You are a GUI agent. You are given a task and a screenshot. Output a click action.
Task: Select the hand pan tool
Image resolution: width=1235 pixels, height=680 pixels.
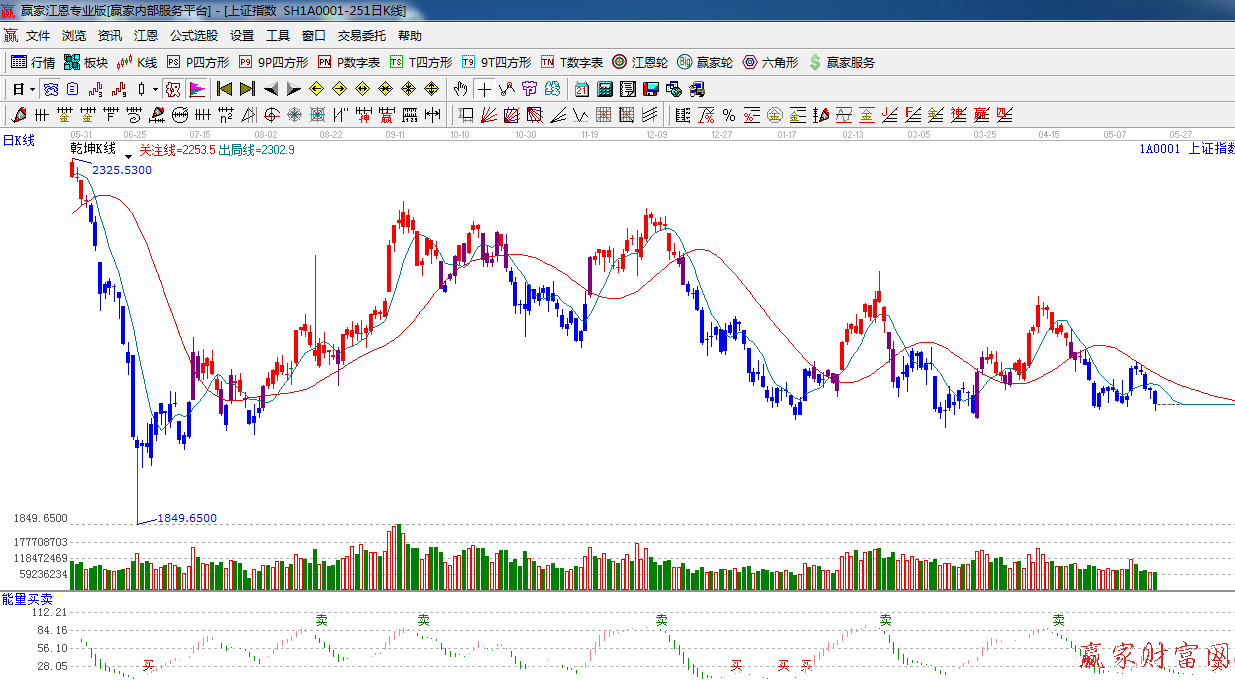click(x=460, y=89)
